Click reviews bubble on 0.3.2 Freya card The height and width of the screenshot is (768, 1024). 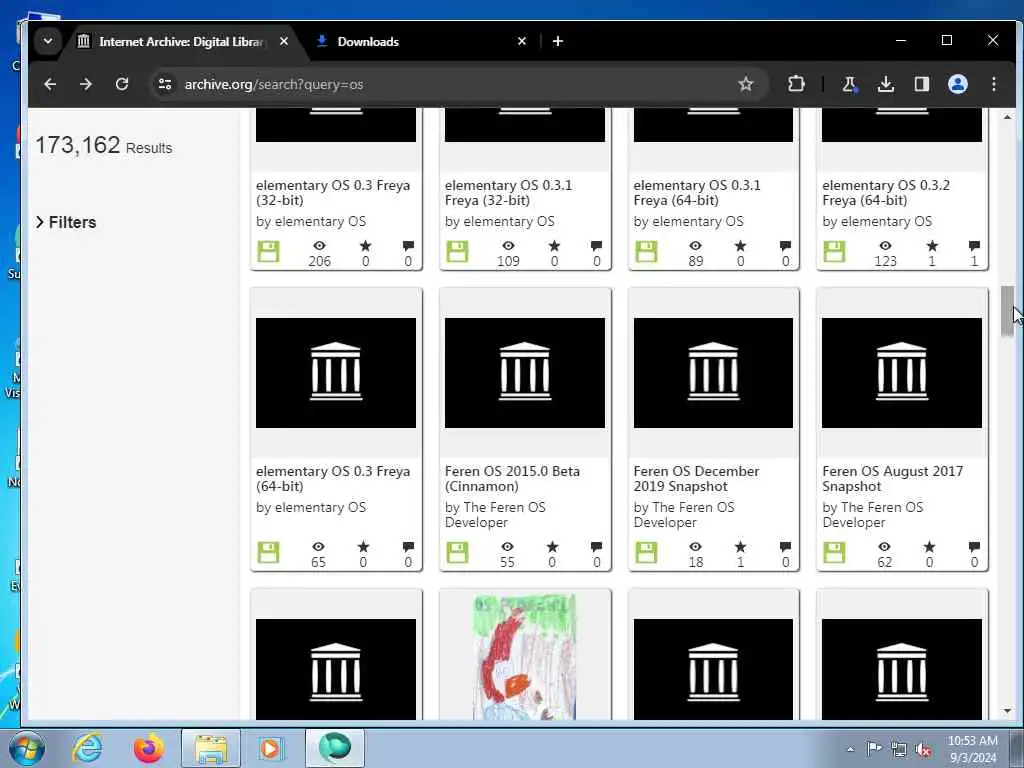(974, 246)
